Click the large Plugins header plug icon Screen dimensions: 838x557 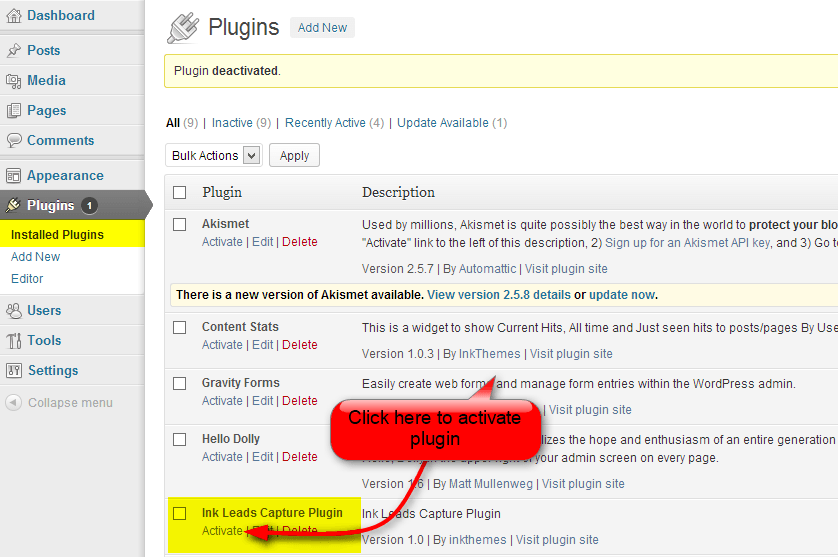click(183, 28)
